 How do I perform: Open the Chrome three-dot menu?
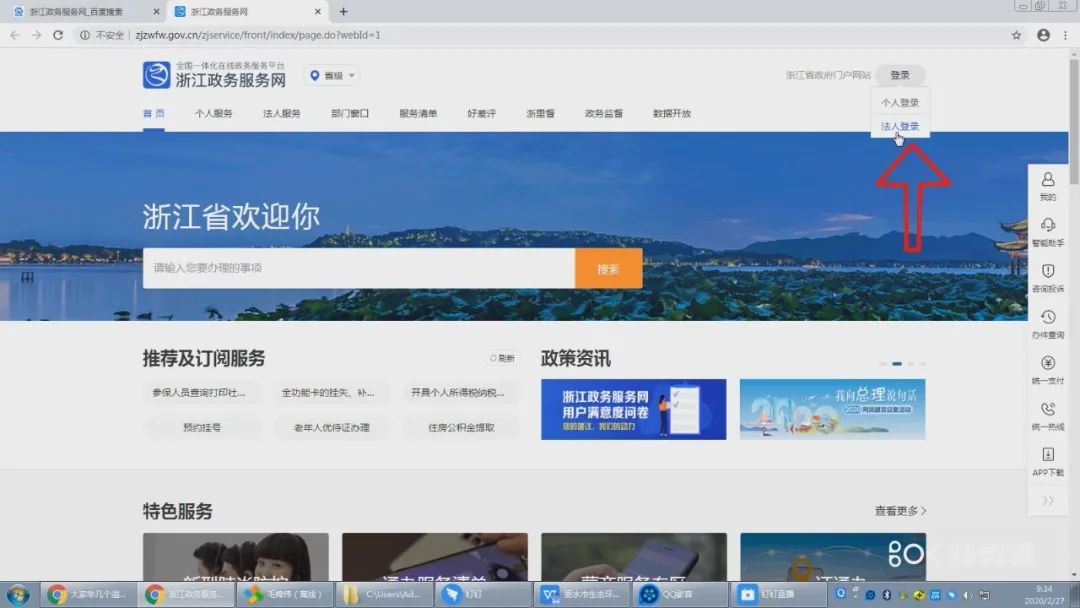click(x=1066, y=35)
